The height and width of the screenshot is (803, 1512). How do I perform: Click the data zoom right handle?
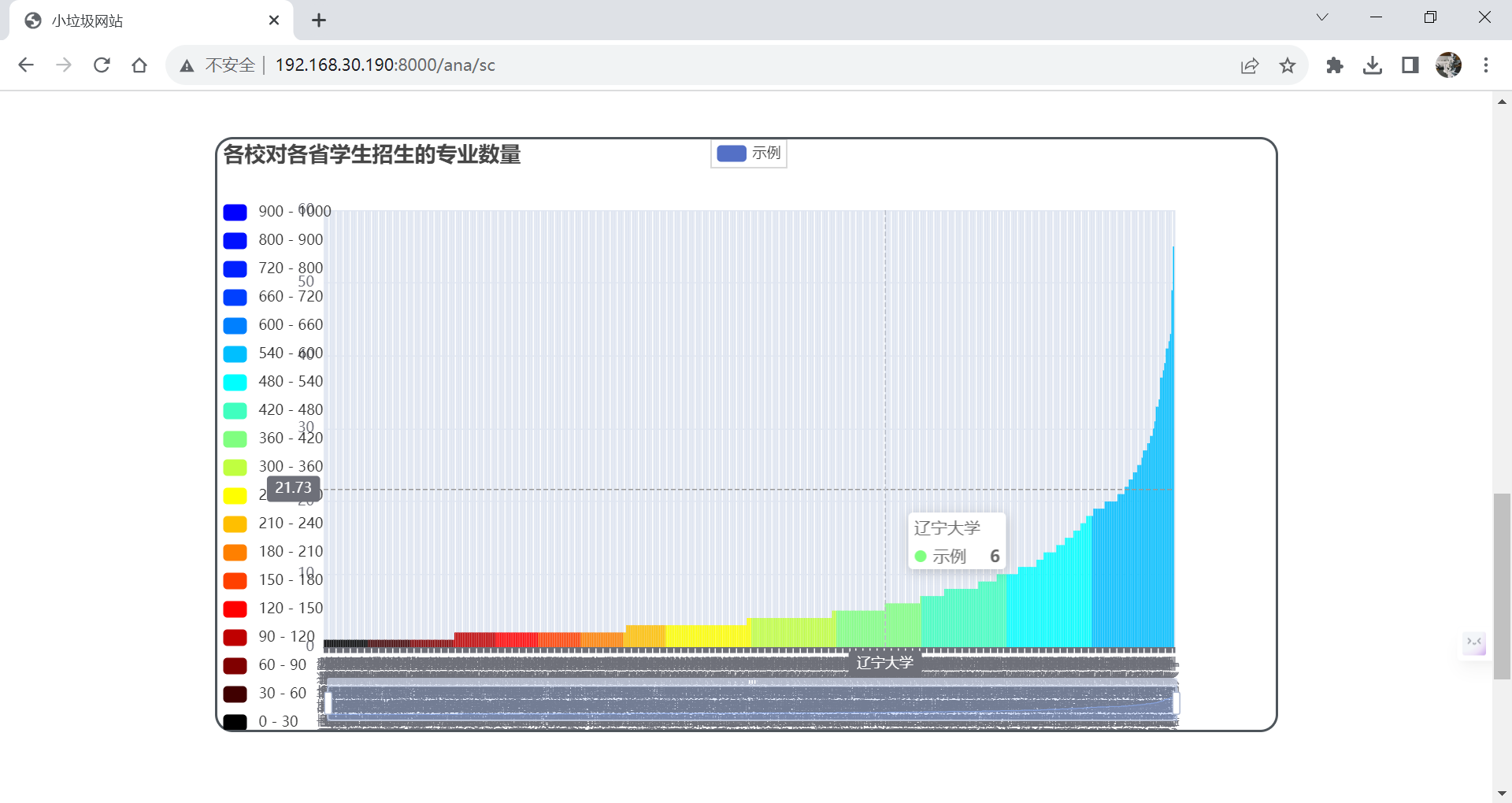(x=1176, y=703)
